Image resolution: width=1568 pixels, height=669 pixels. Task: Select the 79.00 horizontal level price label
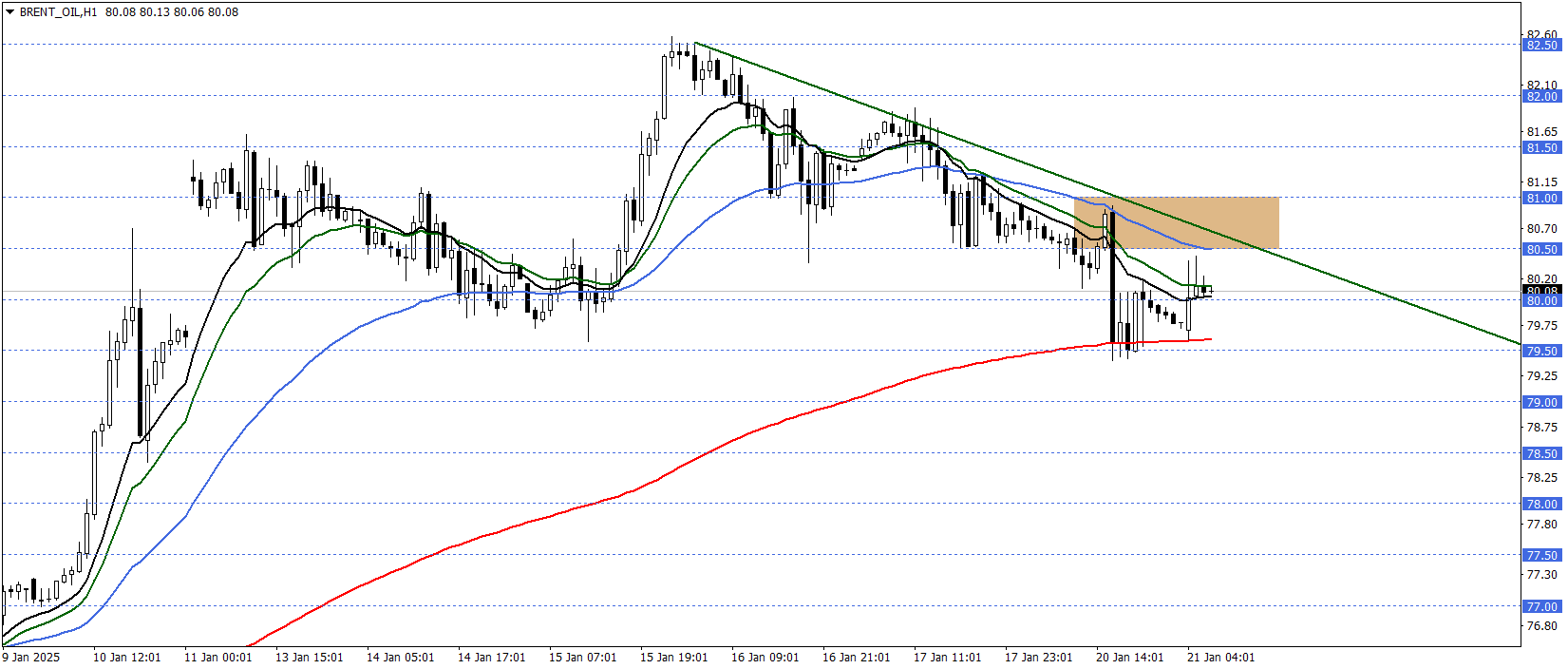1541,402
